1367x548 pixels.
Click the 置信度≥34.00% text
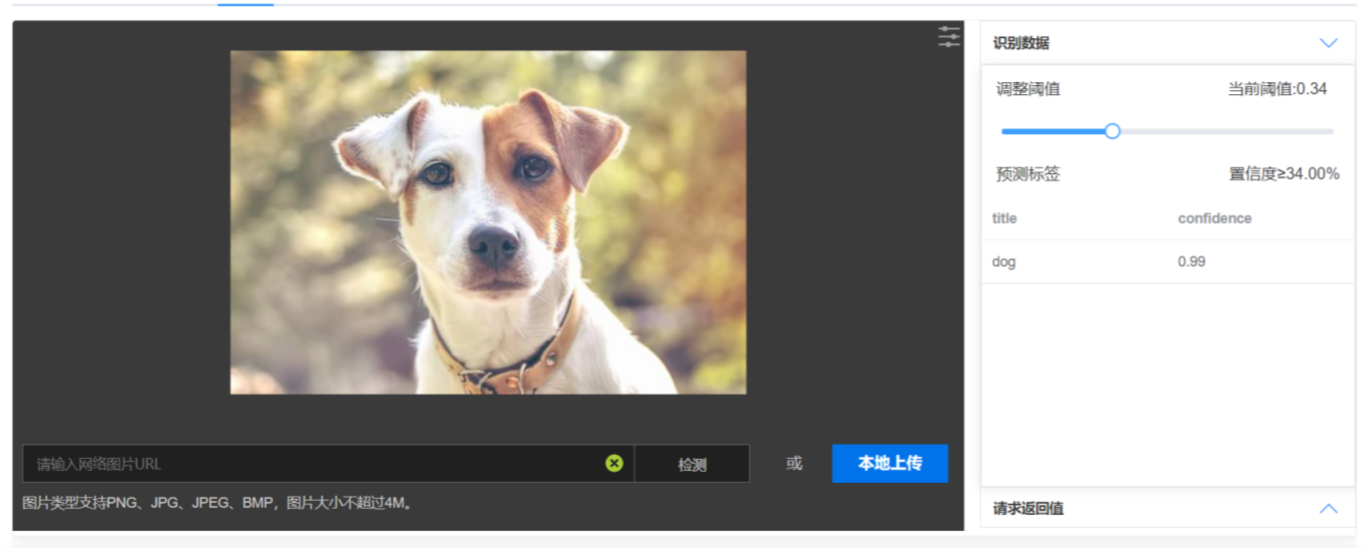[1284, 174]
